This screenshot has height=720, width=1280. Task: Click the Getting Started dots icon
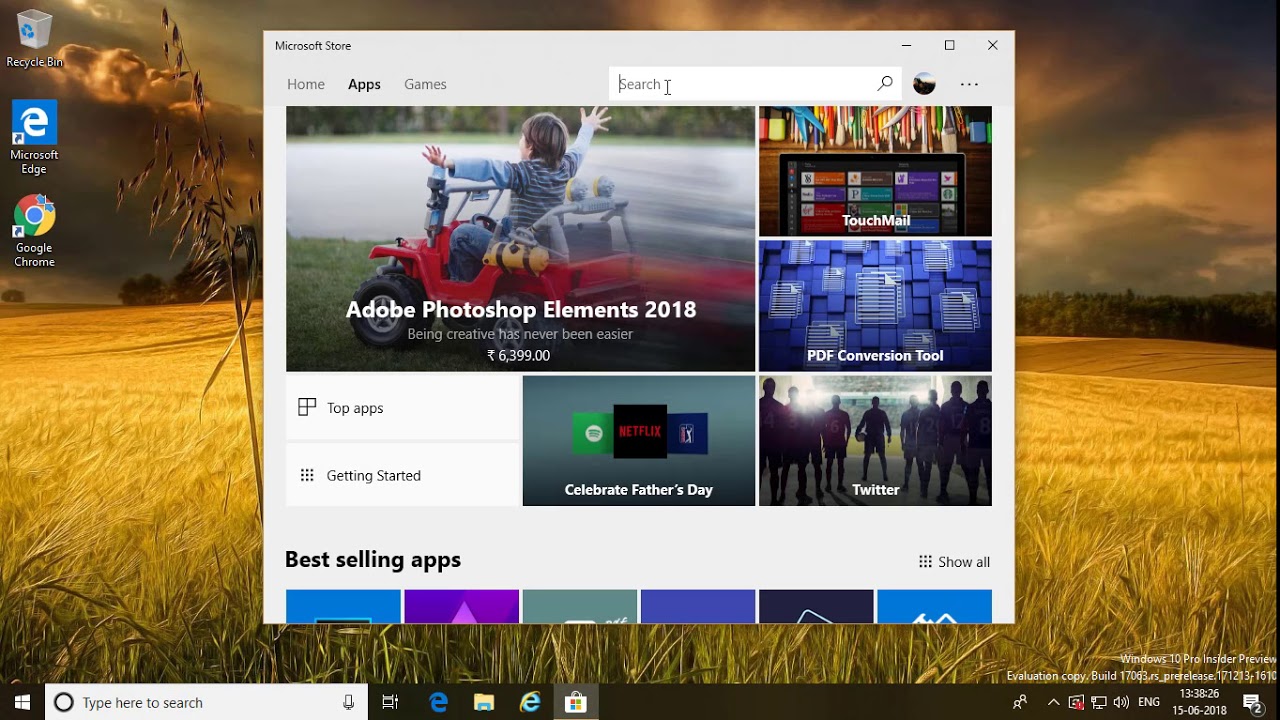click(307, 475)
